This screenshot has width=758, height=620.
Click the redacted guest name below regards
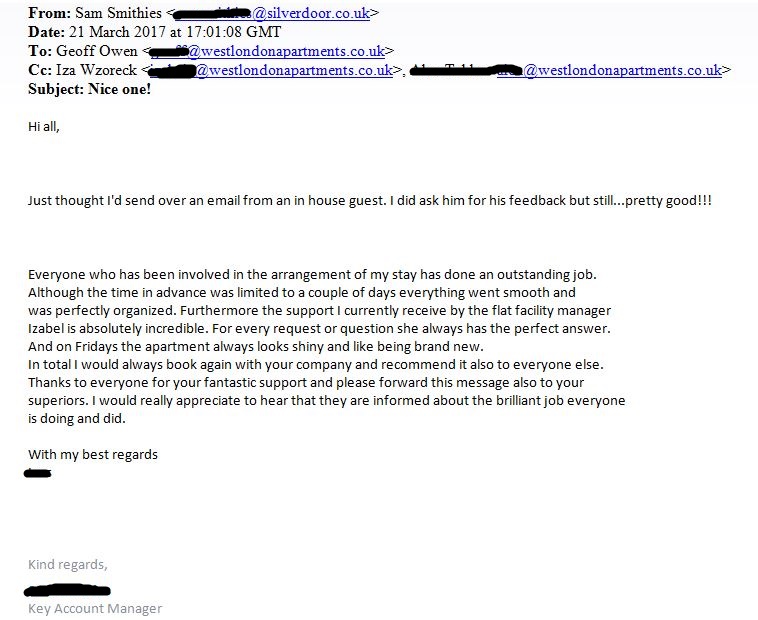[x=38, y=472]
